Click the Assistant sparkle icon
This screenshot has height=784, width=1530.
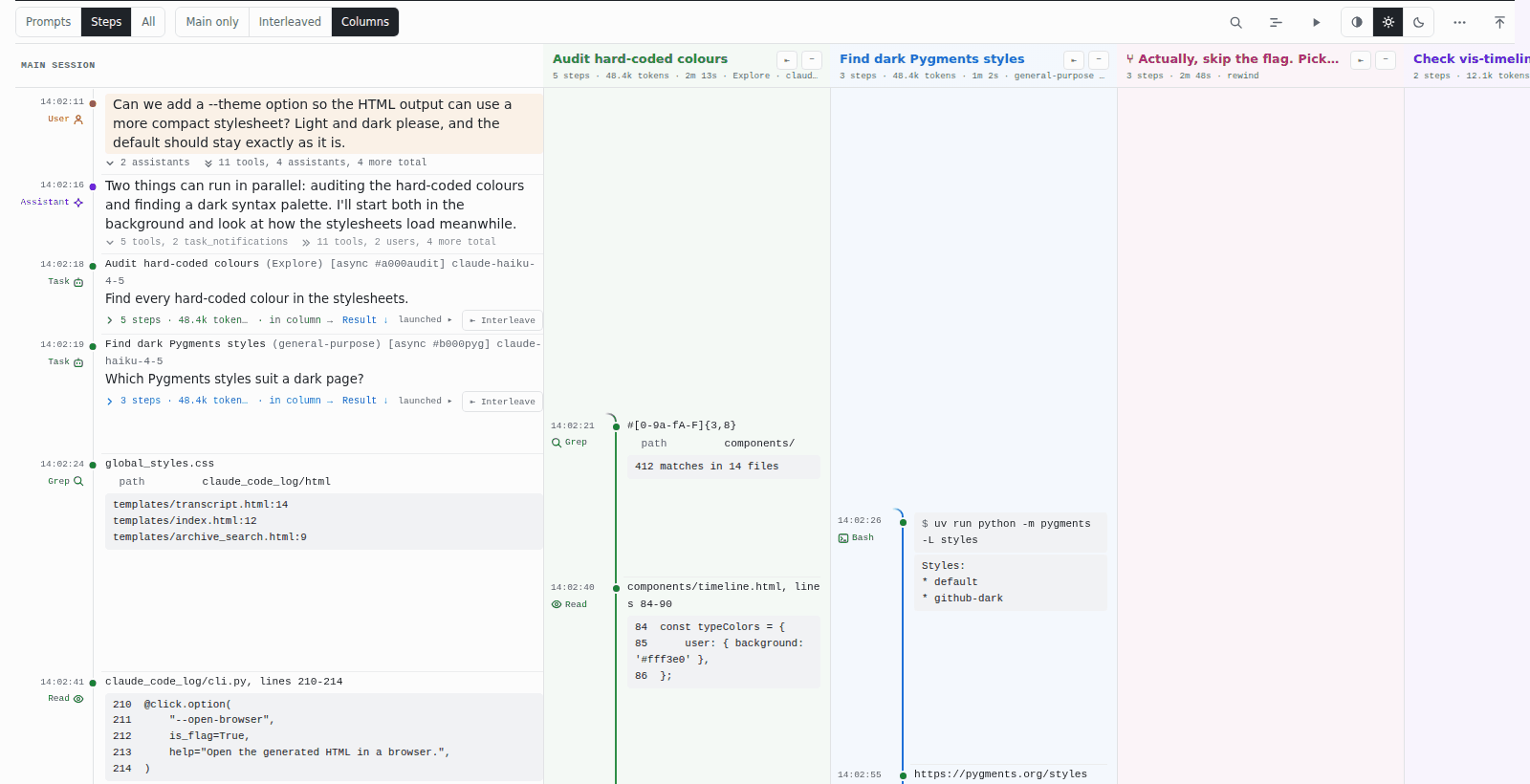[78, 203]
